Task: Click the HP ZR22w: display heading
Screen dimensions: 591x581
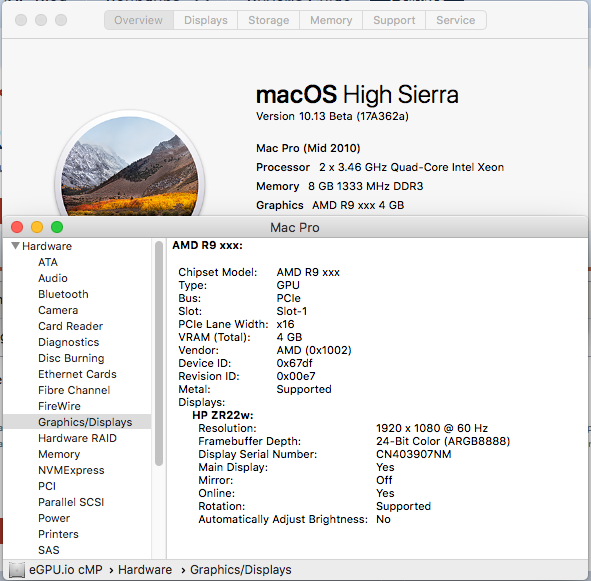Action: [223, 415]
